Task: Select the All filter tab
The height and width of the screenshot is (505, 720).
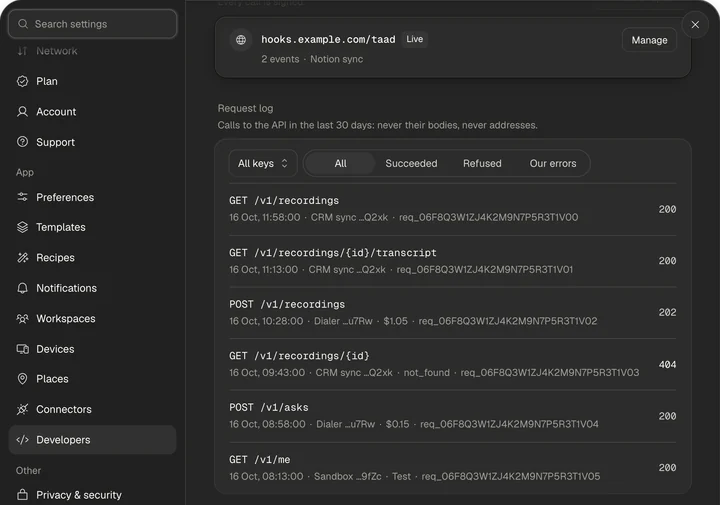Action: 340,163
